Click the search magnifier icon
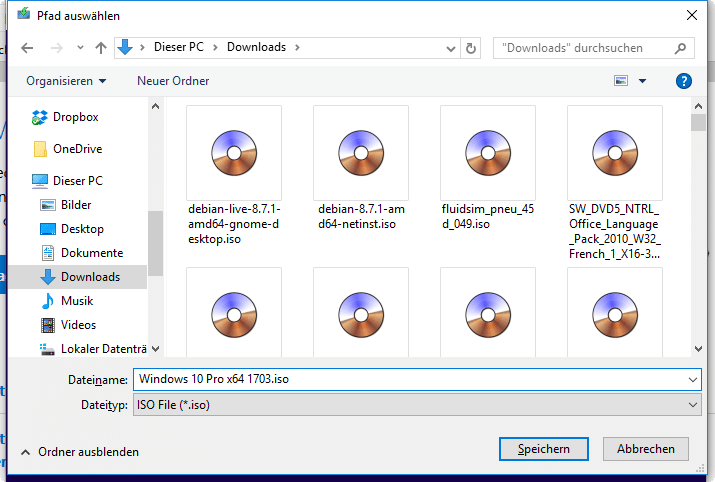This screenshot has height=482, width=715. (680, 48)
